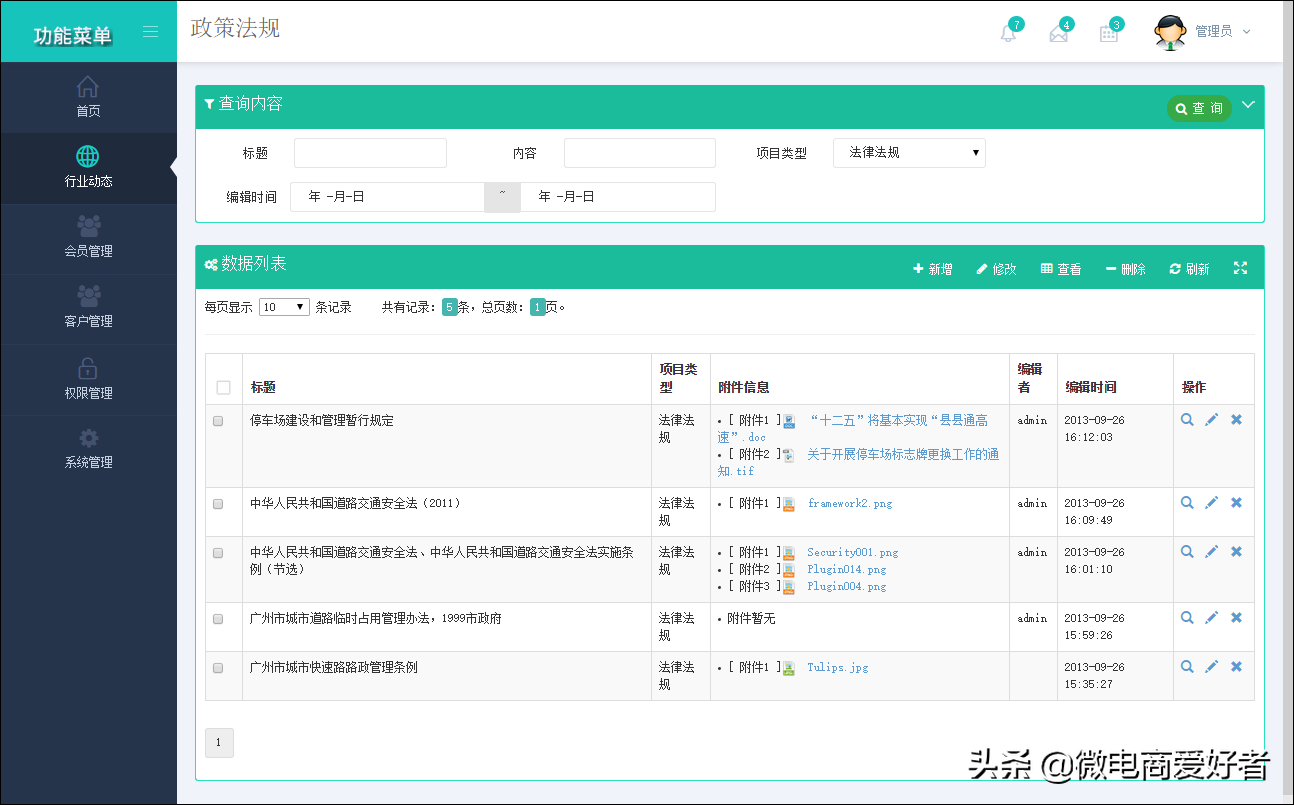Click the 管理员 user avatar
The image size is (1294, 805).
[1171, 32]
